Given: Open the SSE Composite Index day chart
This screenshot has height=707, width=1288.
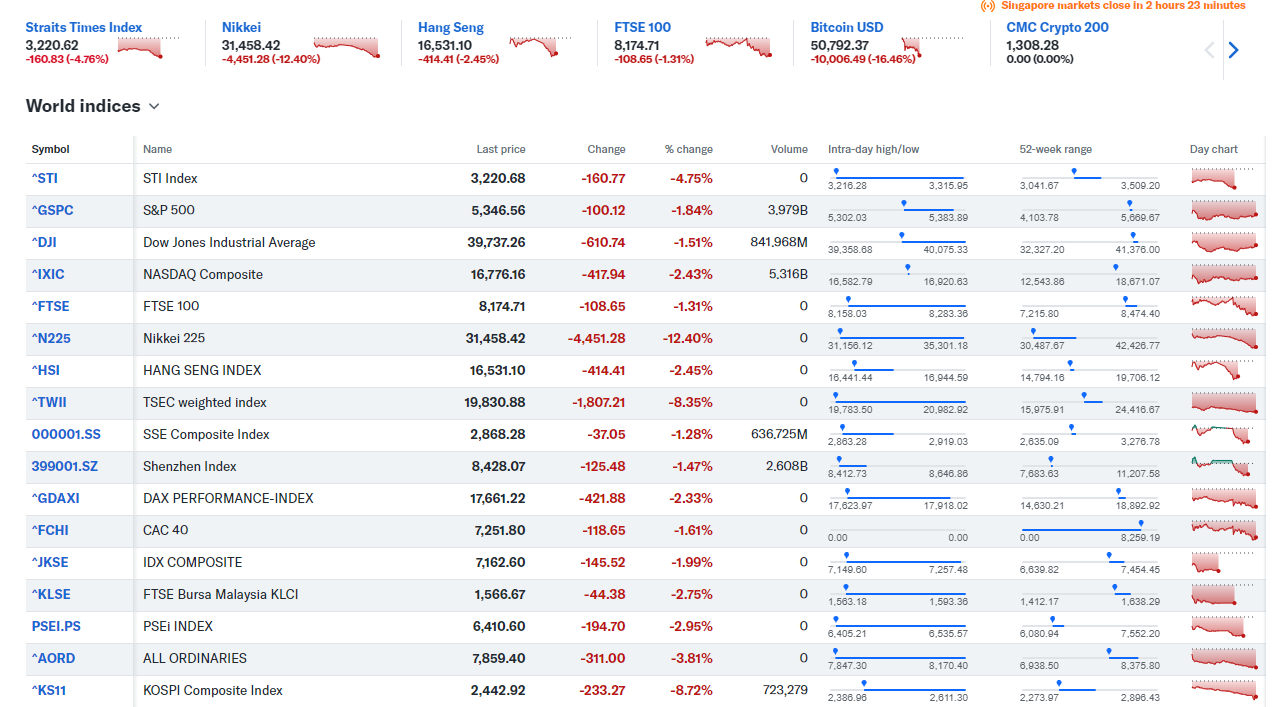Looking at the screenshot, I should point(1222,434).
